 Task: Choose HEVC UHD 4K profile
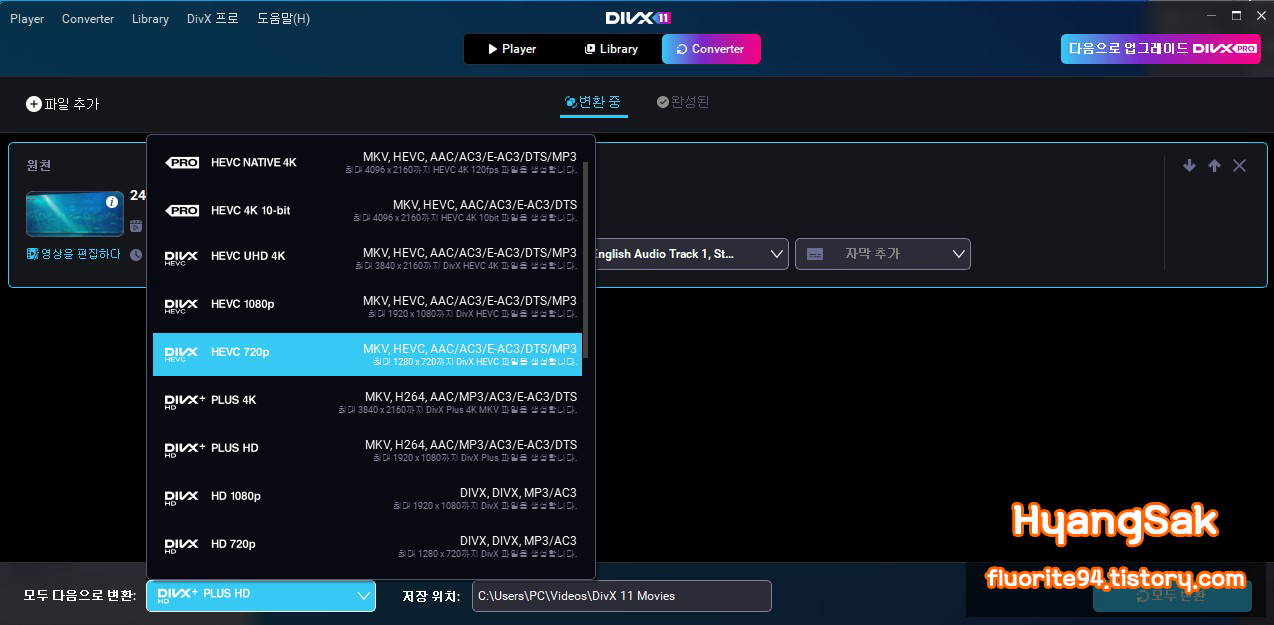click(x=367, y=258)
